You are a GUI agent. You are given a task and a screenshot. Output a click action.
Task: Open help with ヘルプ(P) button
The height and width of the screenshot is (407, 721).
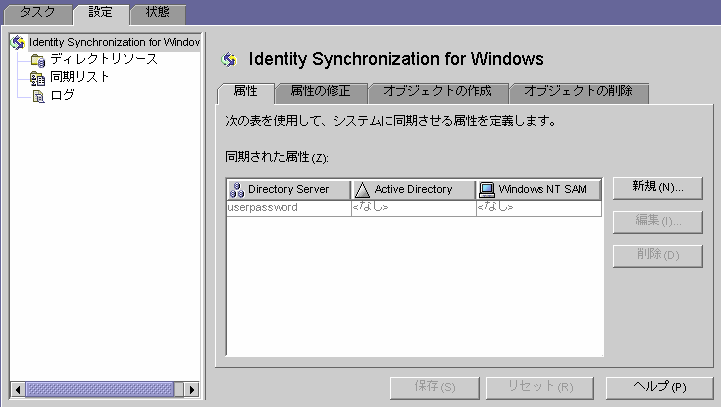(659, 388)
